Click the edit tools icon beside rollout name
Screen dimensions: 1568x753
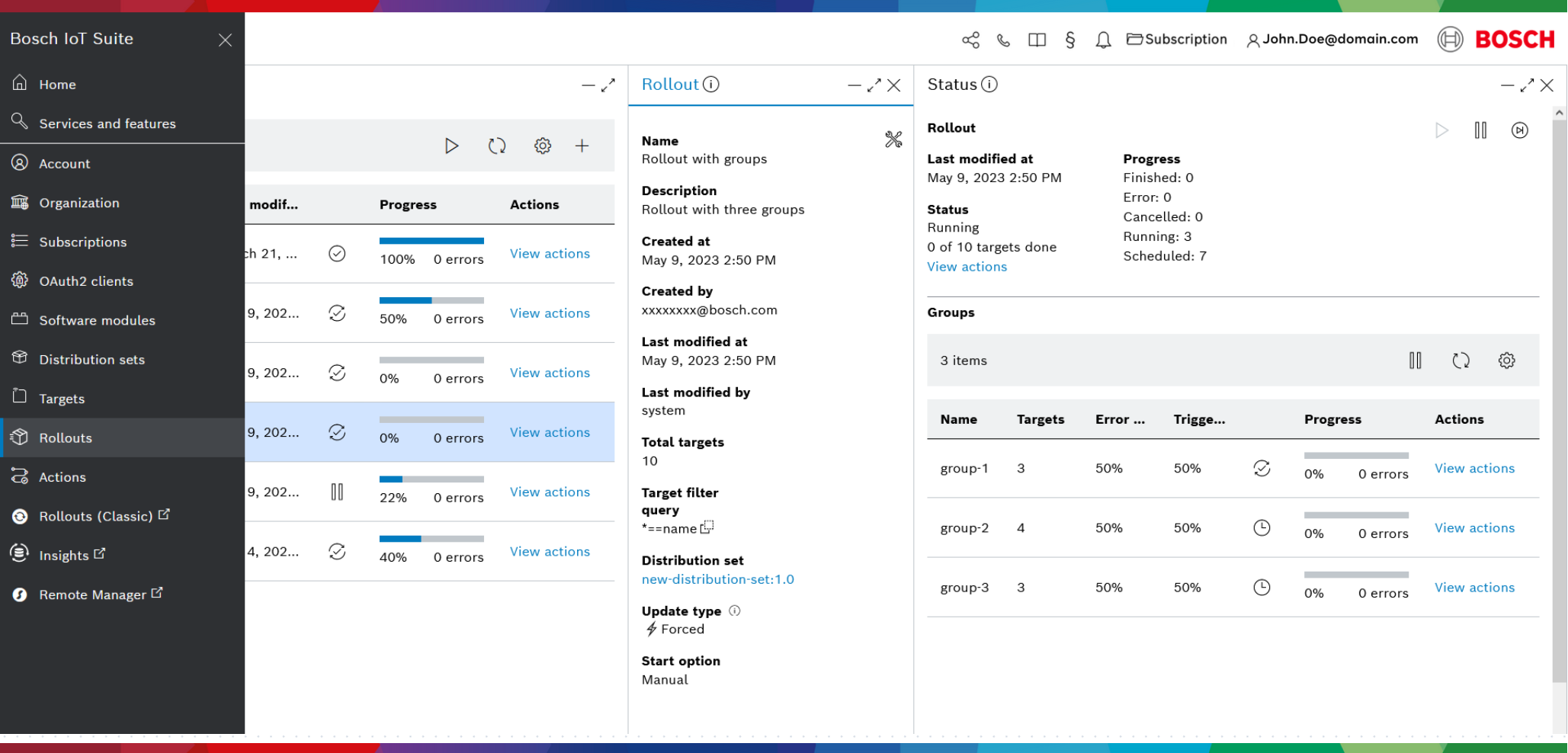click(893, 139)
